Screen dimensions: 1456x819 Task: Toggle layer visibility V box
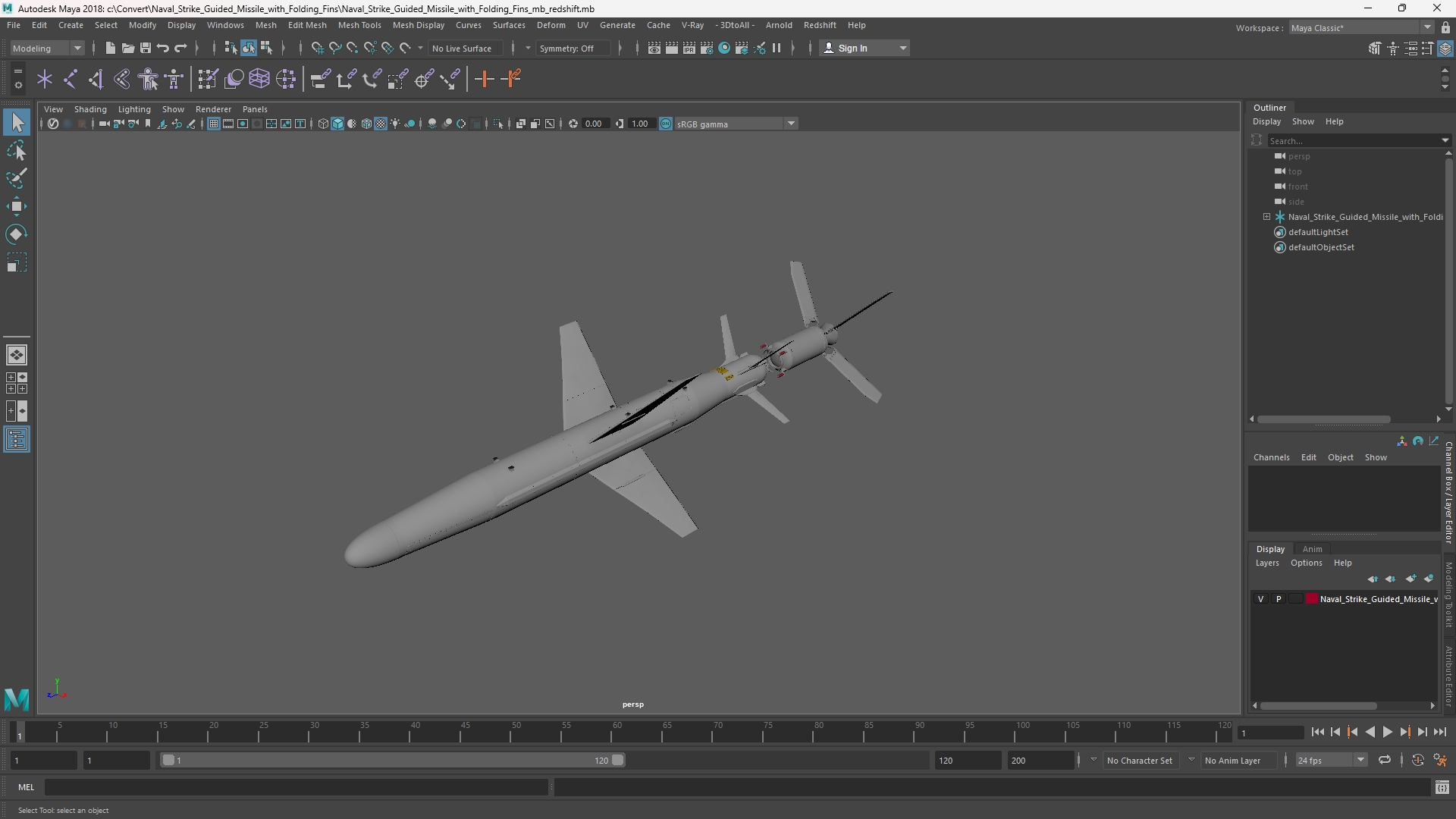(1261, 599)
